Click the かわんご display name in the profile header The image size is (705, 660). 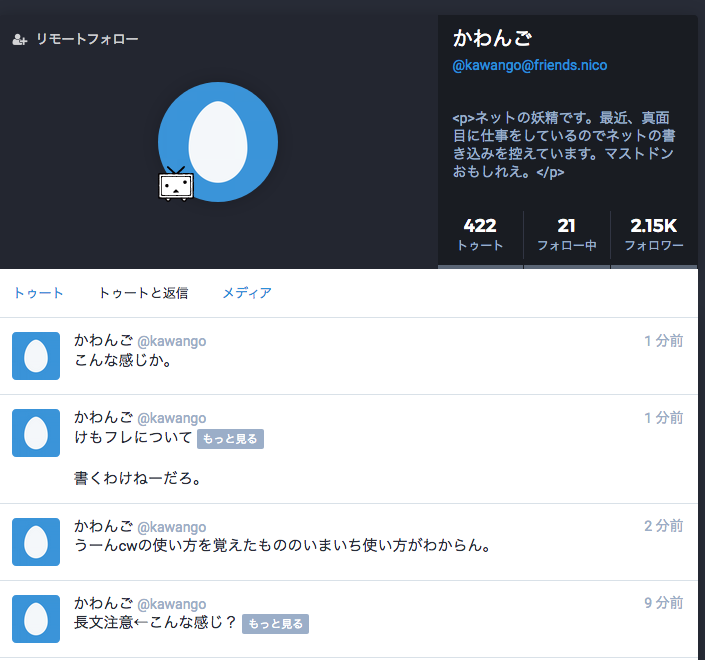pos(493,39)
